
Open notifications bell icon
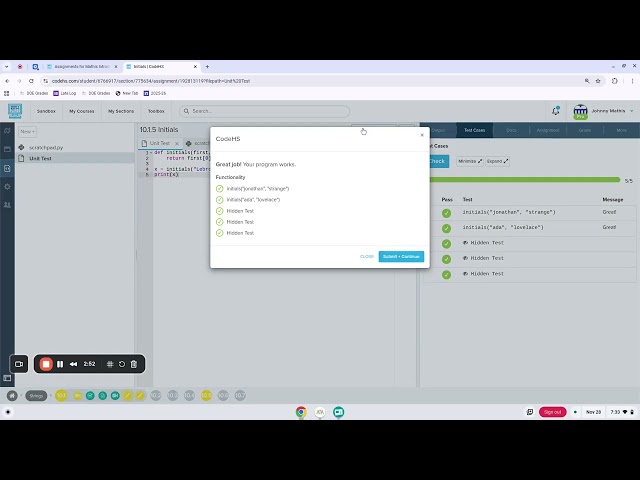556,111
